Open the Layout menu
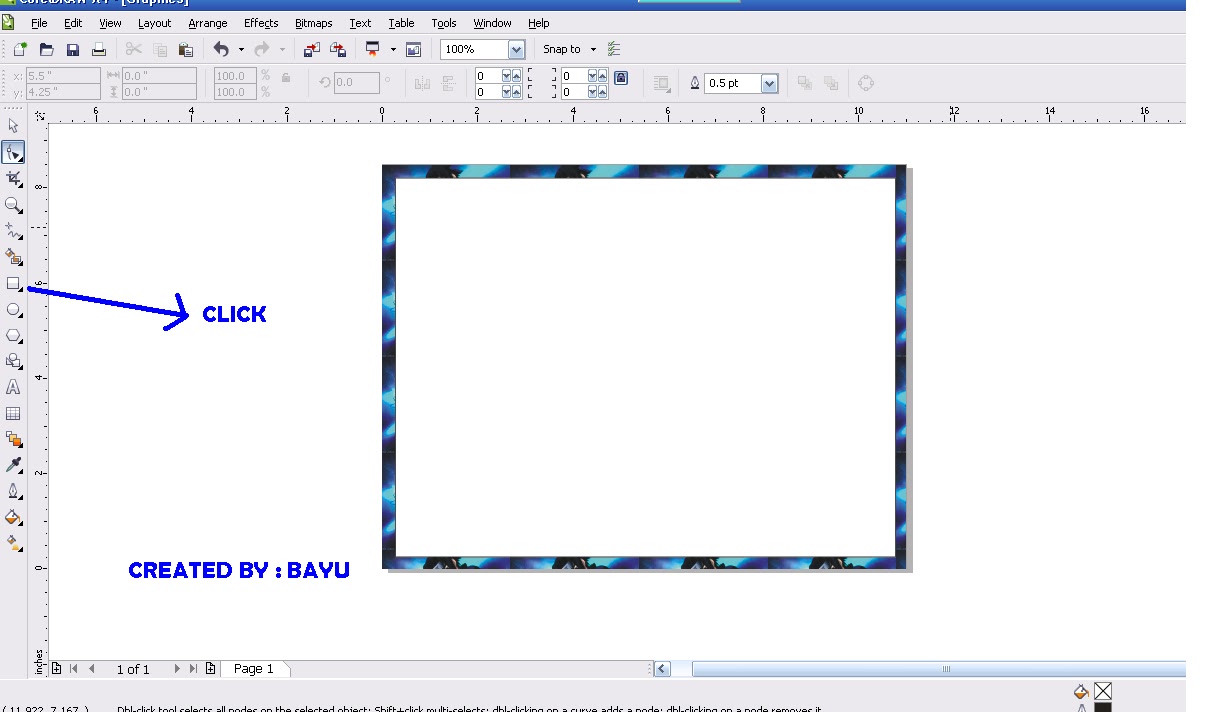1207x712 pixels. coord(155,23)
